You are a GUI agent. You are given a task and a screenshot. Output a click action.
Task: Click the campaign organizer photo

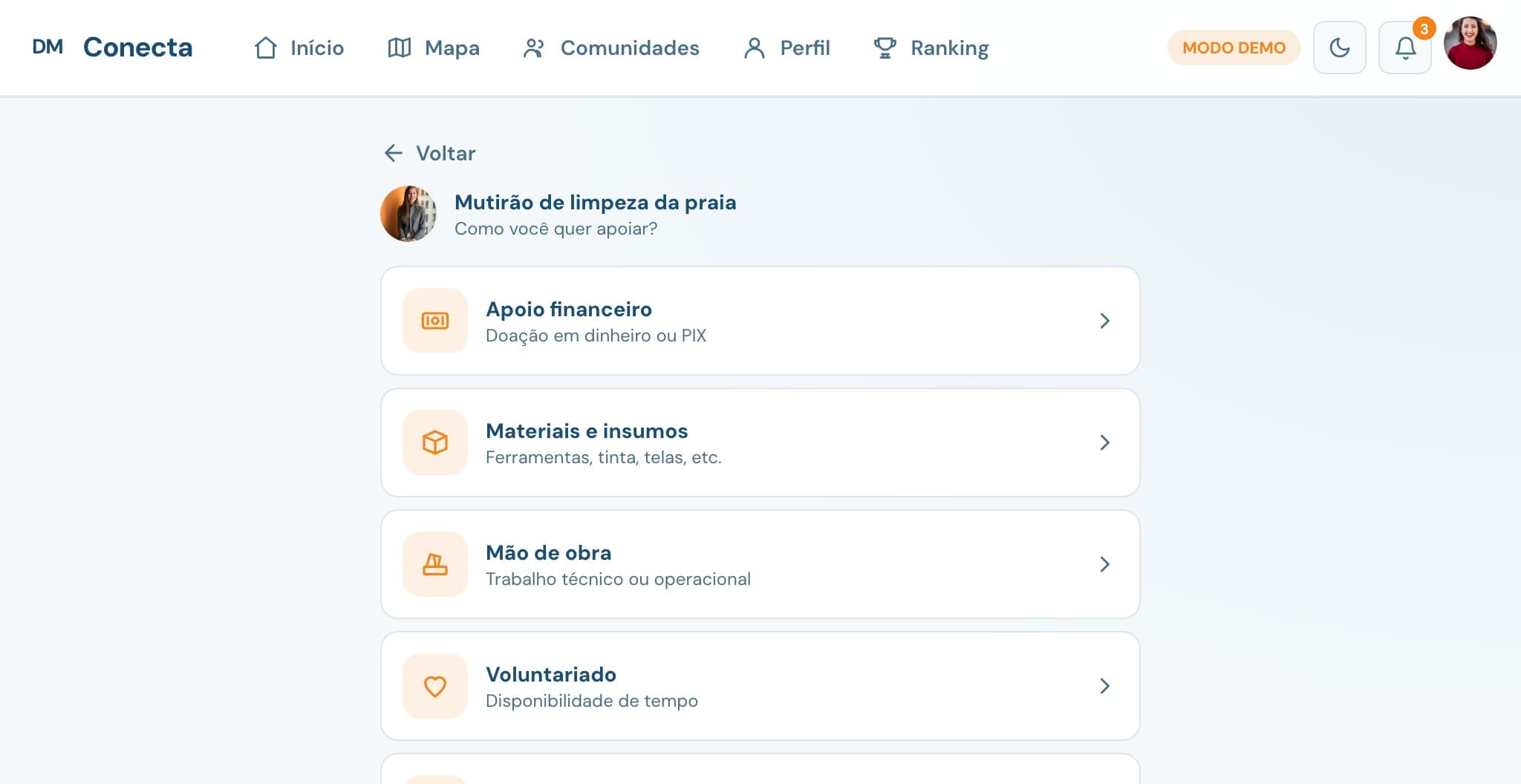point(408,214)
